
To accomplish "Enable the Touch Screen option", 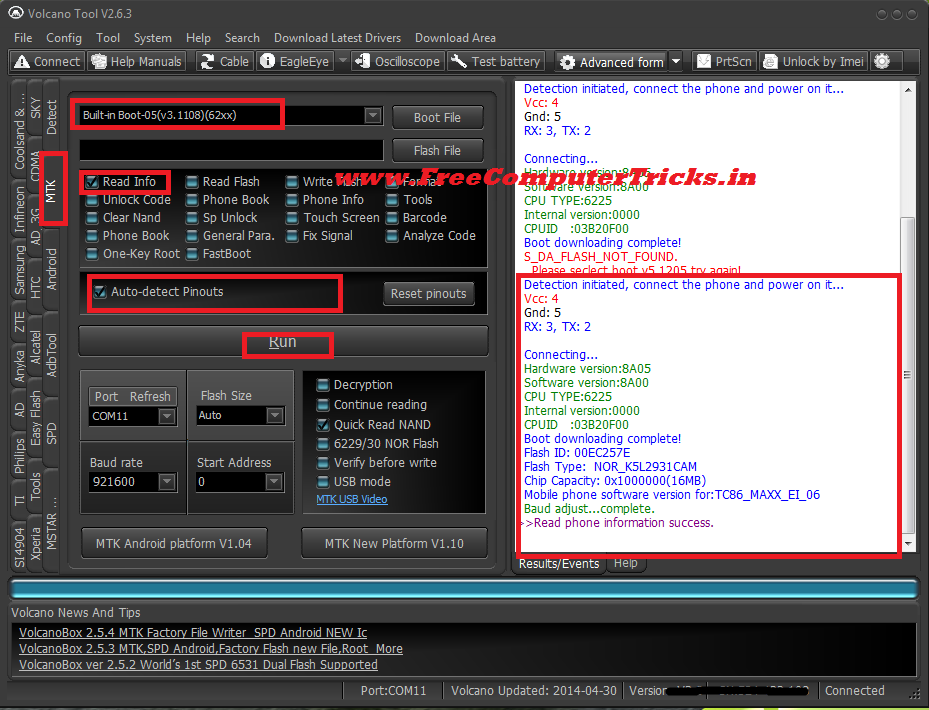I will tap(292, 218).
